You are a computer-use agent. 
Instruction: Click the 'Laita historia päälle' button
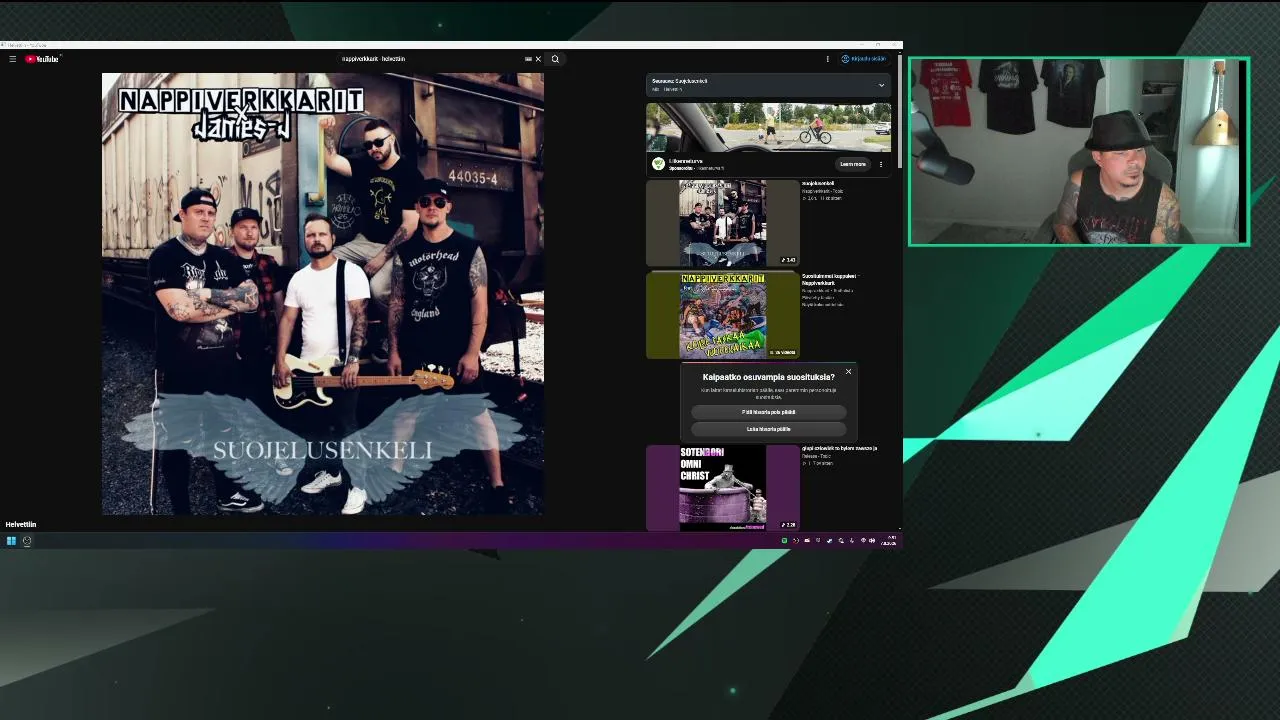769,429
